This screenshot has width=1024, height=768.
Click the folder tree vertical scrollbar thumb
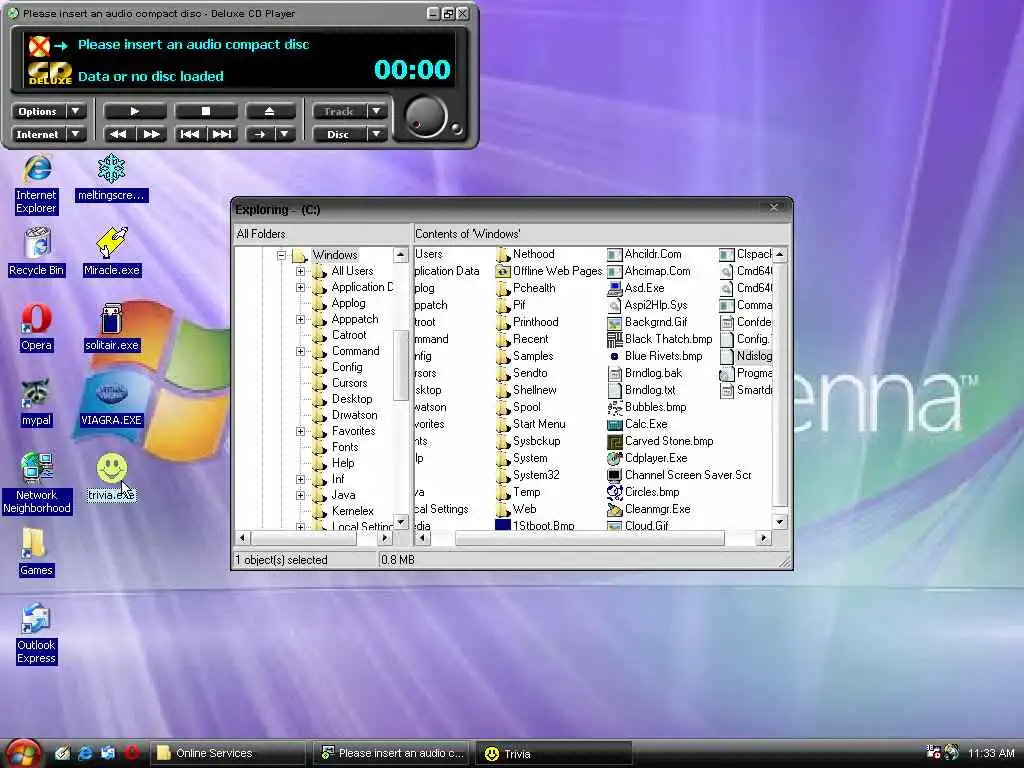coord(401,366)
